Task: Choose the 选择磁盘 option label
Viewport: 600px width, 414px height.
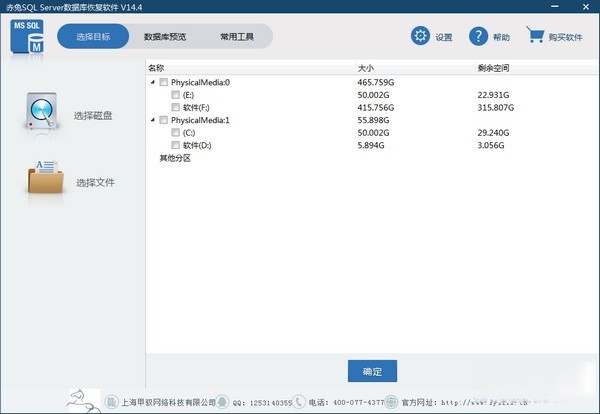Action: click(x=93, y=116)
